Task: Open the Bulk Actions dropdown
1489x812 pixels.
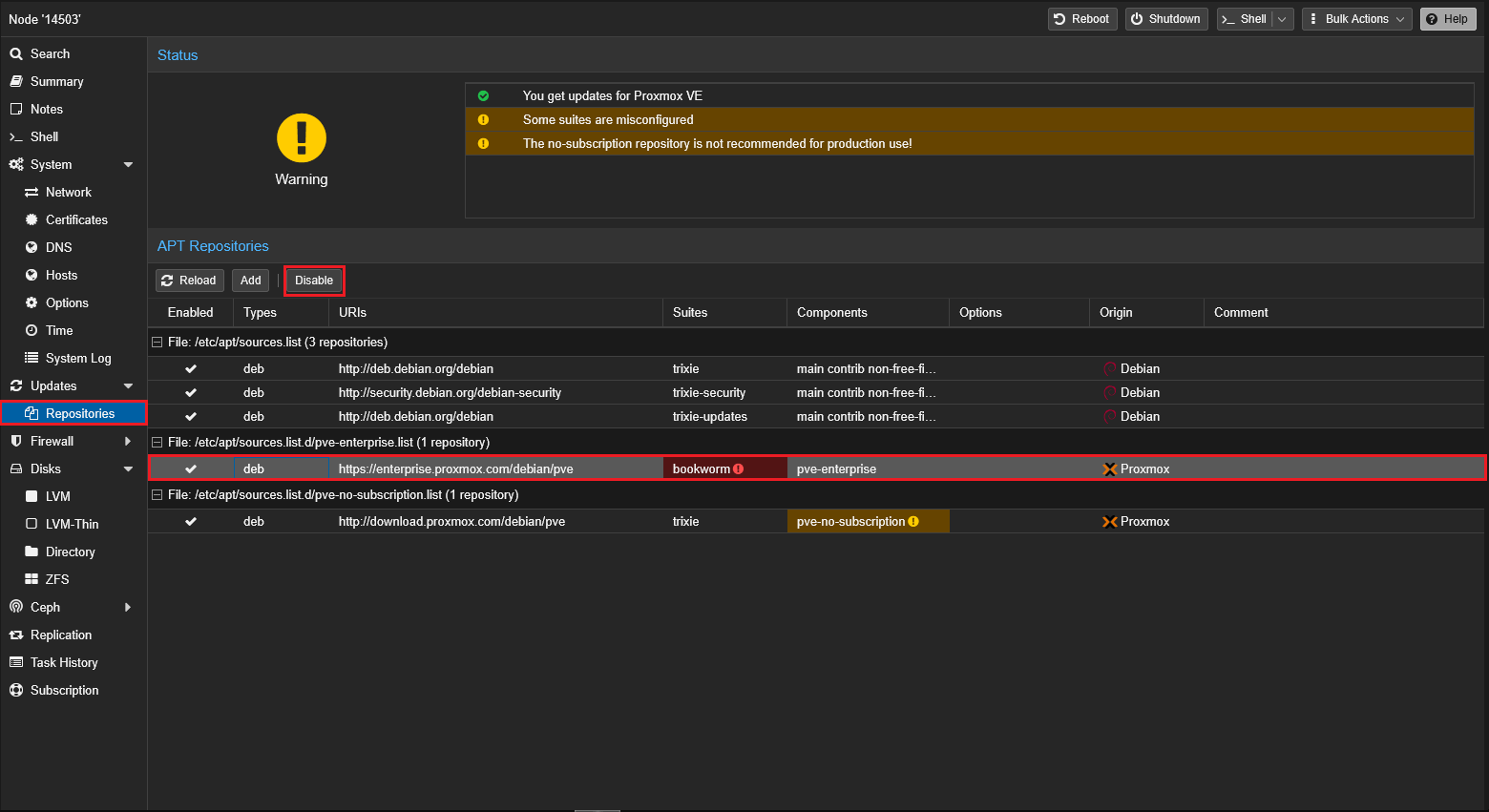Action: point(1356,19)
